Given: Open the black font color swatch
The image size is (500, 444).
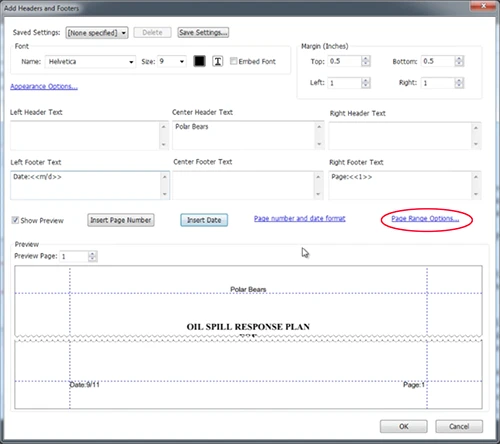Looking at the screenshot, I should (199, 61).
